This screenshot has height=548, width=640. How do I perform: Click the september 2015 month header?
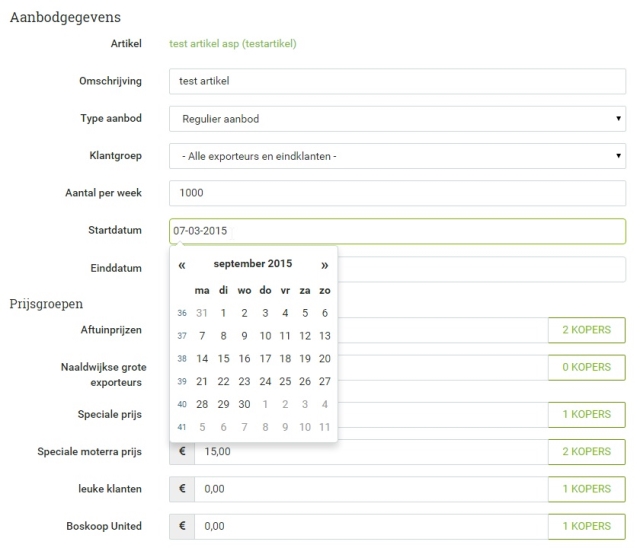[x=253, y=265]
